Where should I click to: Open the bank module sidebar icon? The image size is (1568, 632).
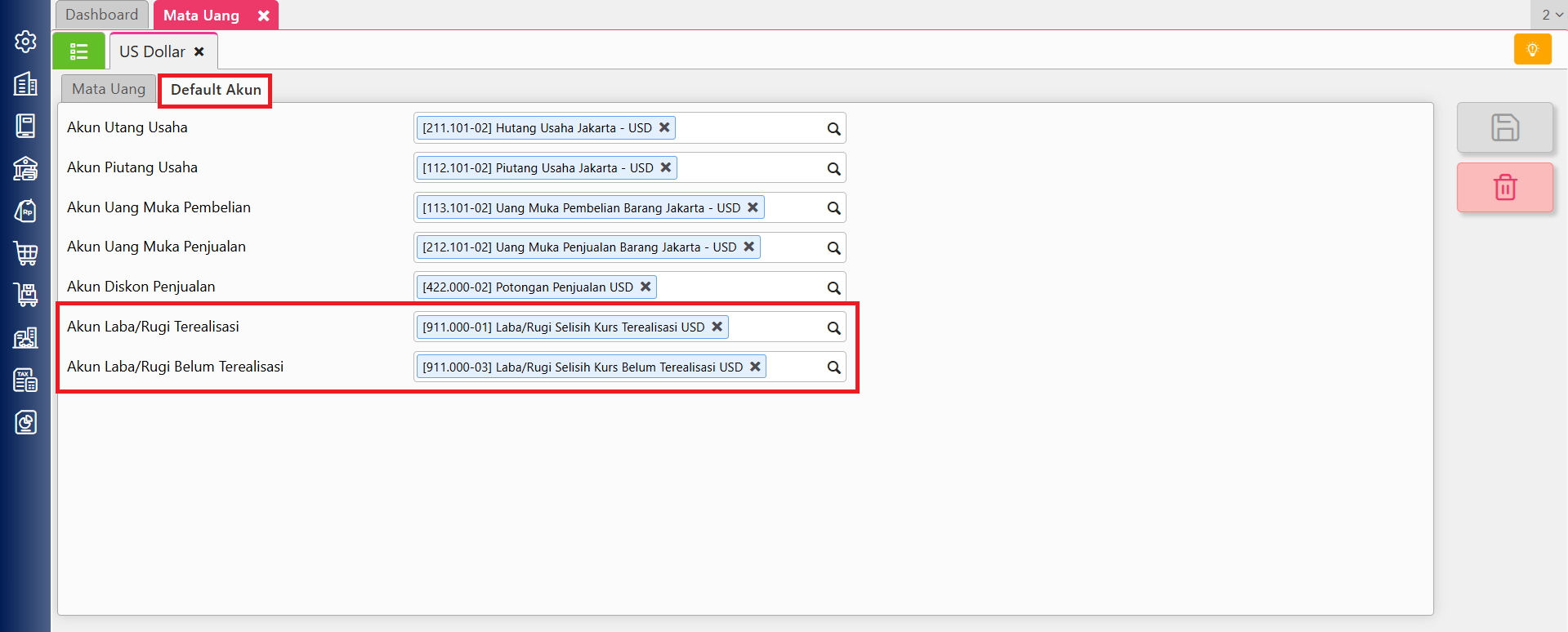pos(25,168)
